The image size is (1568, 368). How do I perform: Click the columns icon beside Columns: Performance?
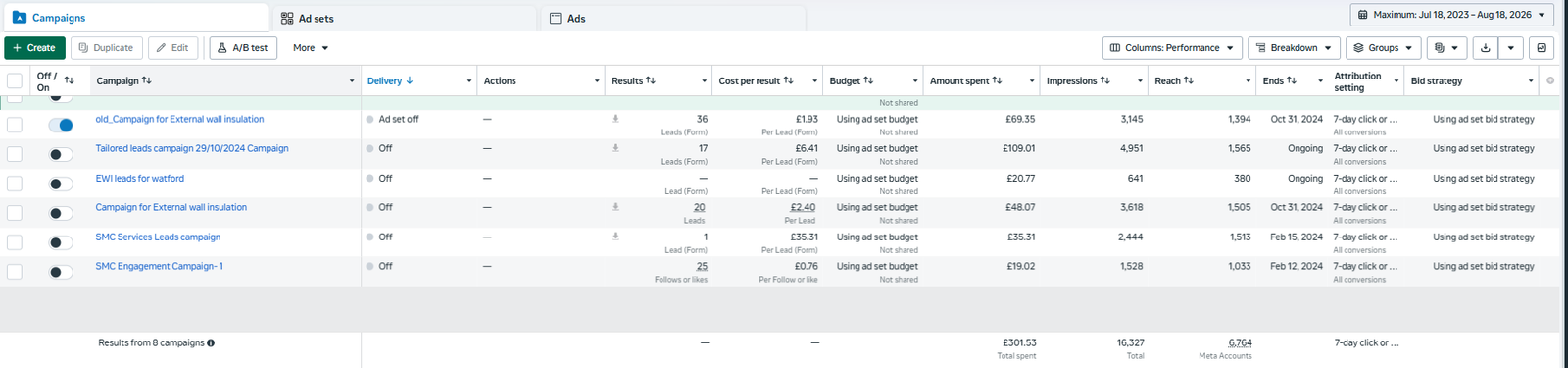(x=1115, y=47)
